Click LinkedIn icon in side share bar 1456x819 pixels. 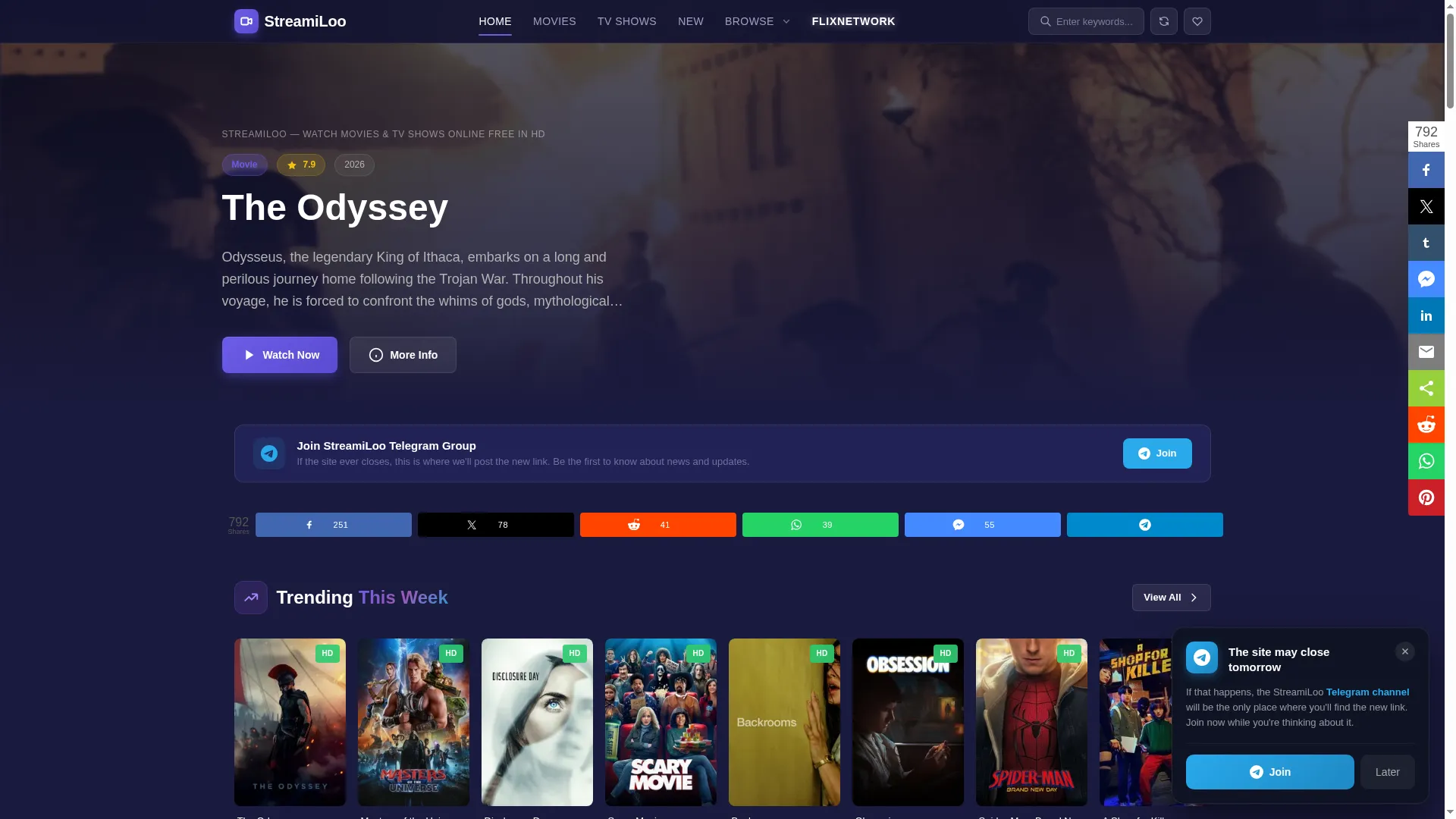[x=1426, y=315]
